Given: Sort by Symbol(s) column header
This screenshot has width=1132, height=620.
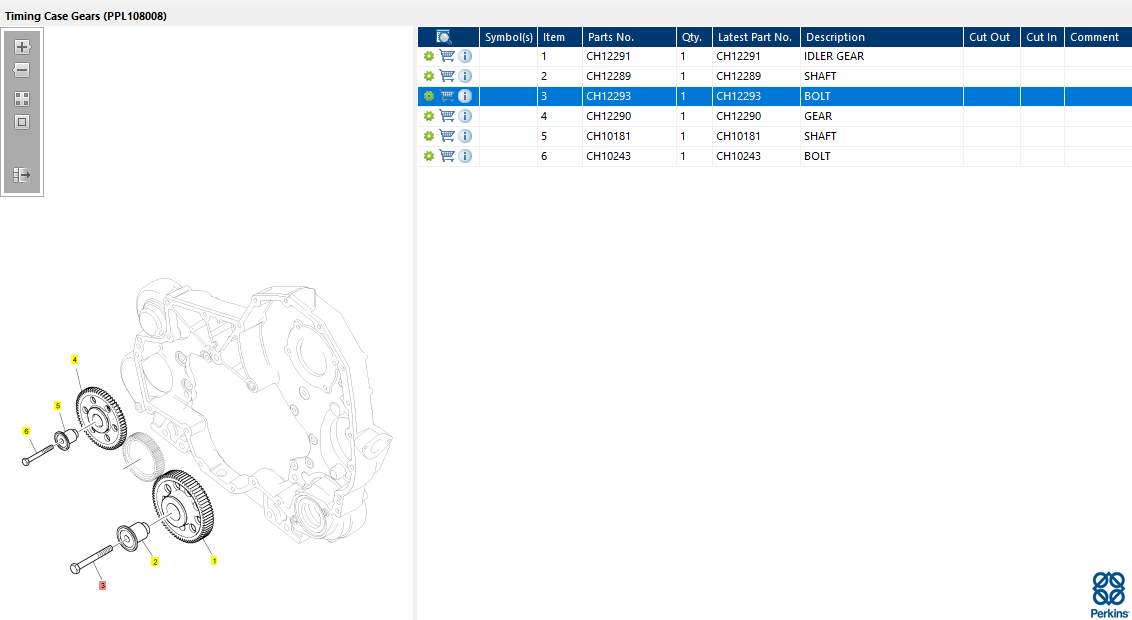Looking at the screenshot, I should point(508,37).
